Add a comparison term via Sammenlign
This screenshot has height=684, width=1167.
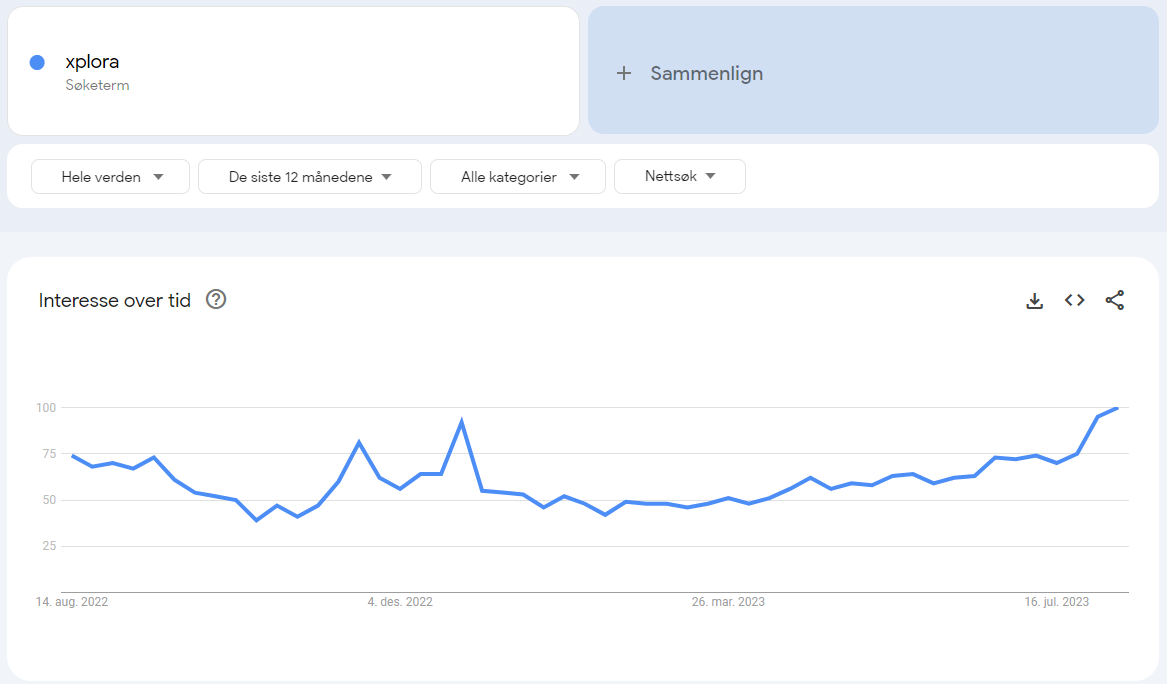click(x=873, y=71)
